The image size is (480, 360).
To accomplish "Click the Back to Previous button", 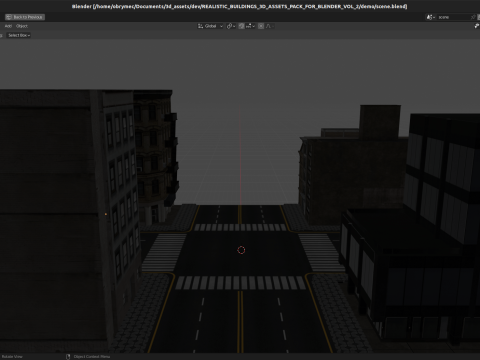I will [25, 17].
